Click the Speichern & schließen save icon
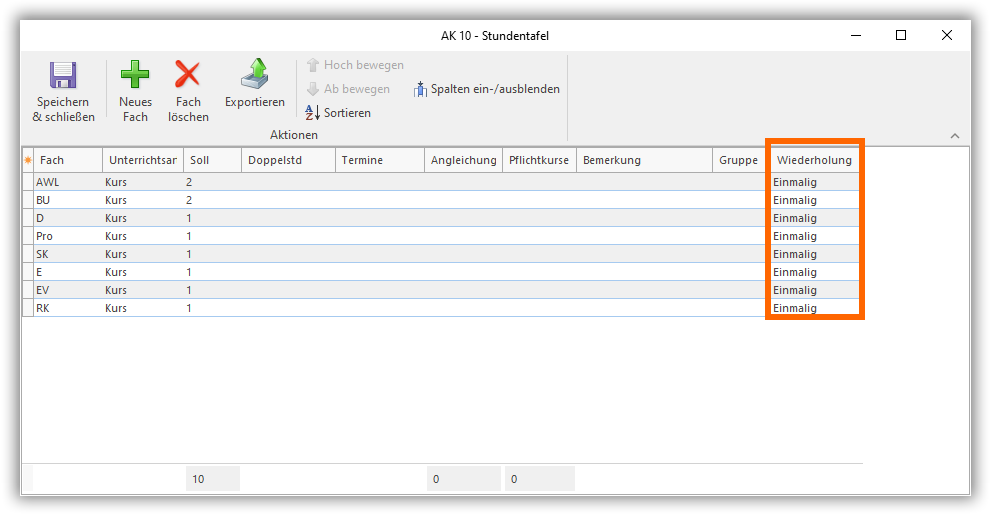Screen dimensions: 991x516 point(63,76)
